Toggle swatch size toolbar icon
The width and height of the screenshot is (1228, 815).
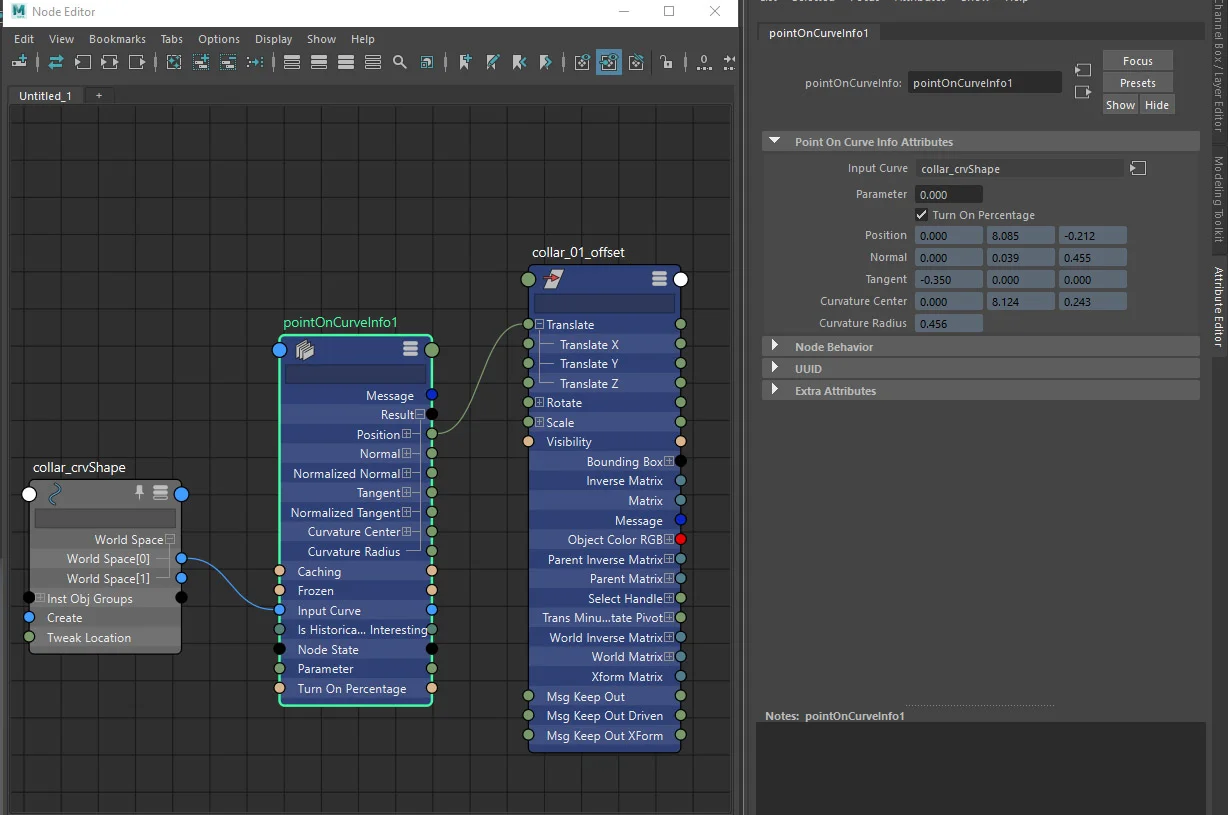[x=427, y=62]
